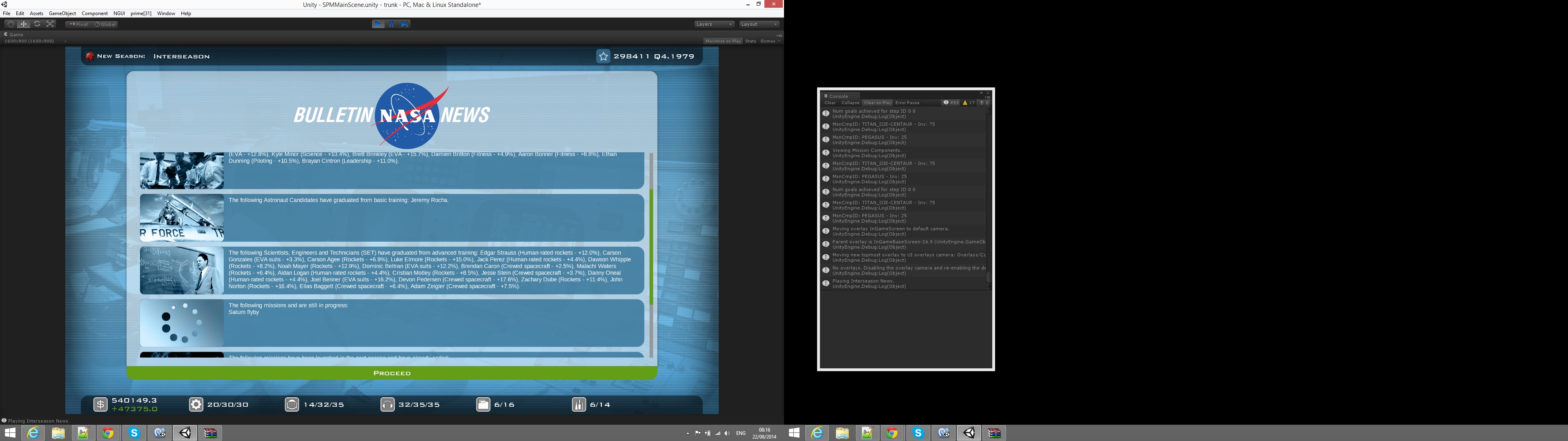The width and height of the screenshot is (1568, 441).
Task: Click the missions in progress loading thumbnail
Action: [x=182, y=323]
